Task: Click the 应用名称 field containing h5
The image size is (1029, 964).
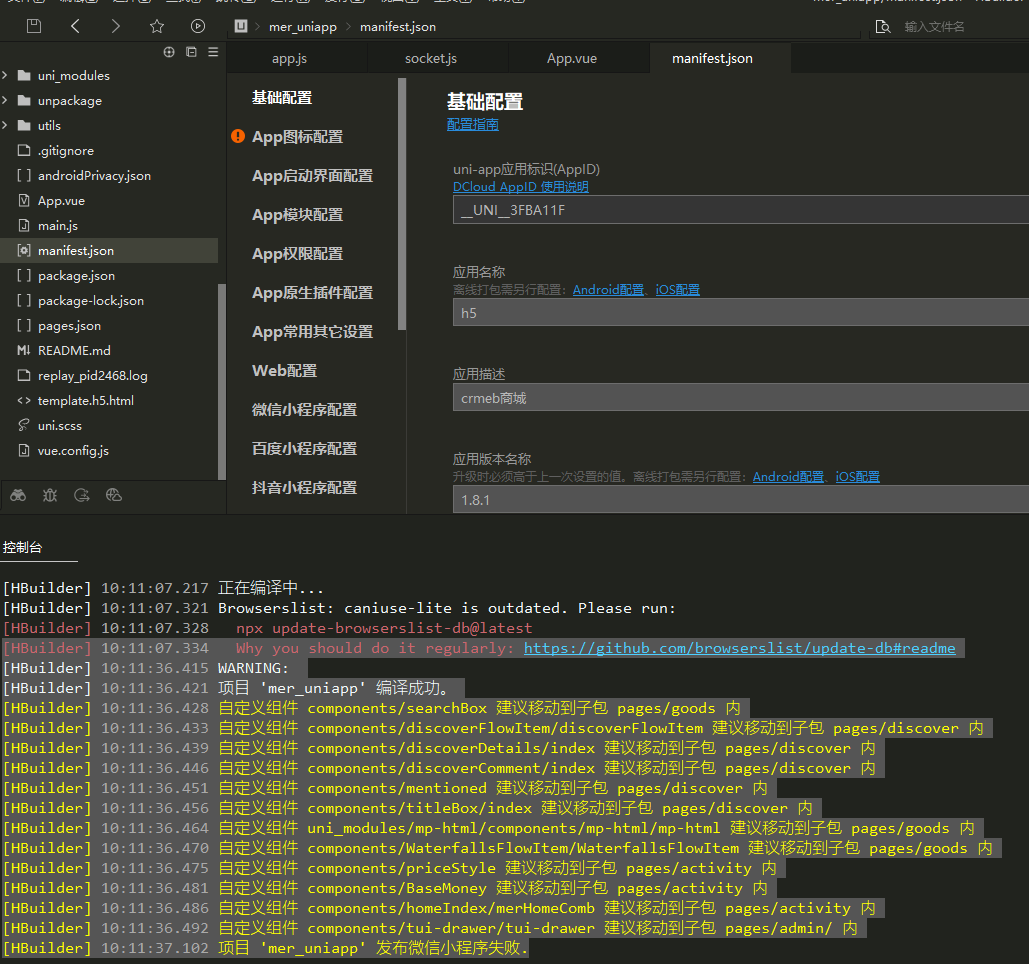Action: tap(741, 313)
